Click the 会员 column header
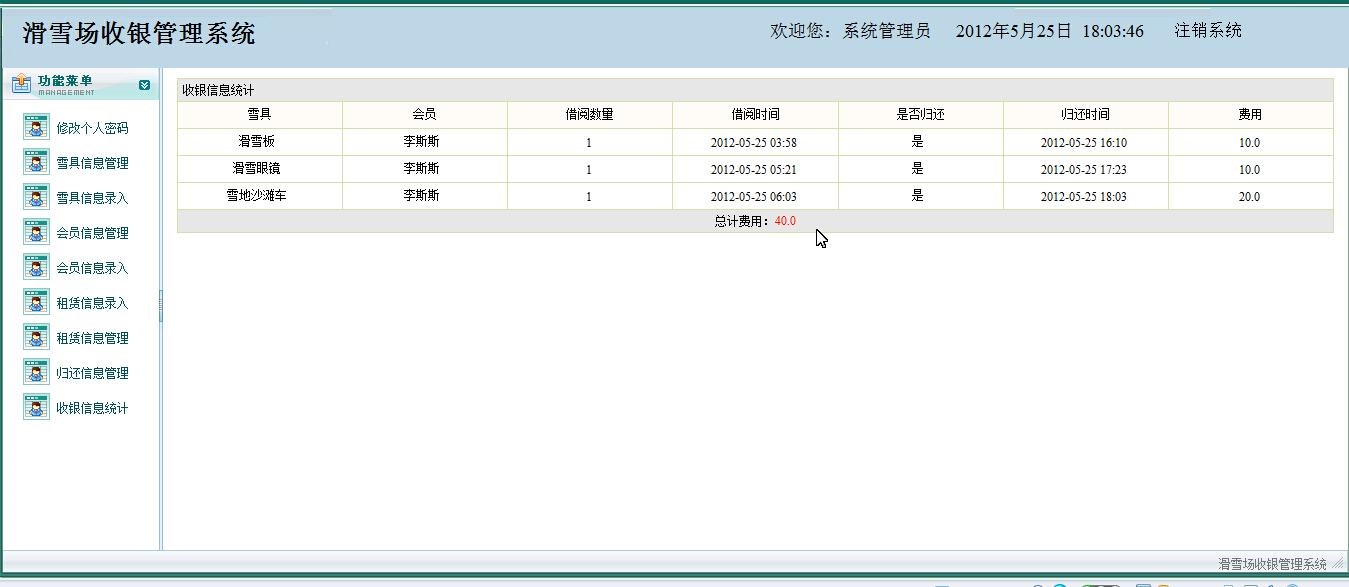The image size is (1349, 587). click(425, 115)
